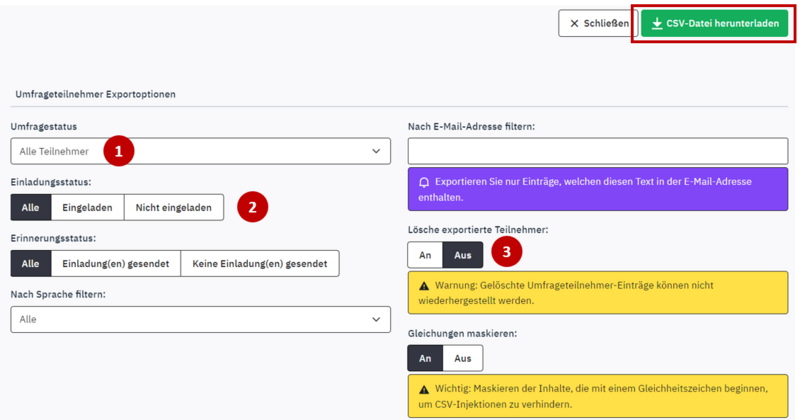
Task: Click the purple Exportieren Sie nur Einträge notice
Action: (x=598, y=189)
